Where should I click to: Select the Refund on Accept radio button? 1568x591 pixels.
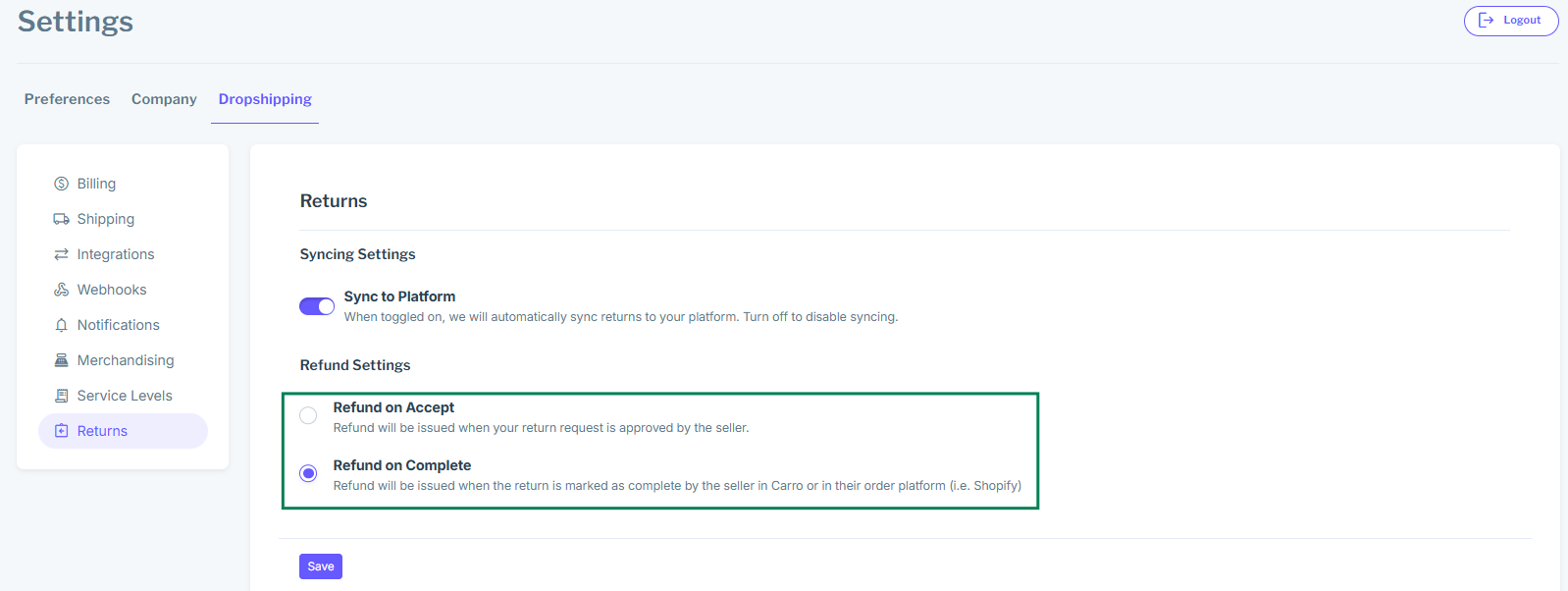pyautogui.click(x=308, y=415)
